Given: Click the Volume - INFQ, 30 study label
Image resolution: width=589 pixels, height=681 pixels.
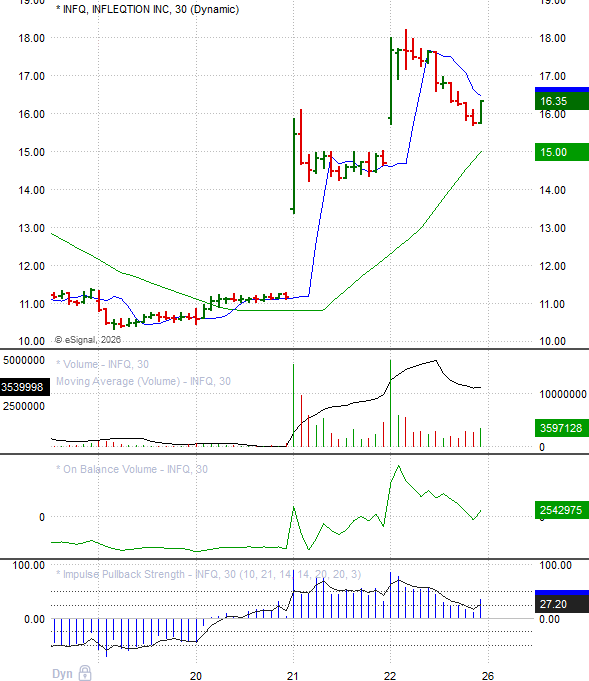Looking at the screenshot, I should (x=103, y=364).
